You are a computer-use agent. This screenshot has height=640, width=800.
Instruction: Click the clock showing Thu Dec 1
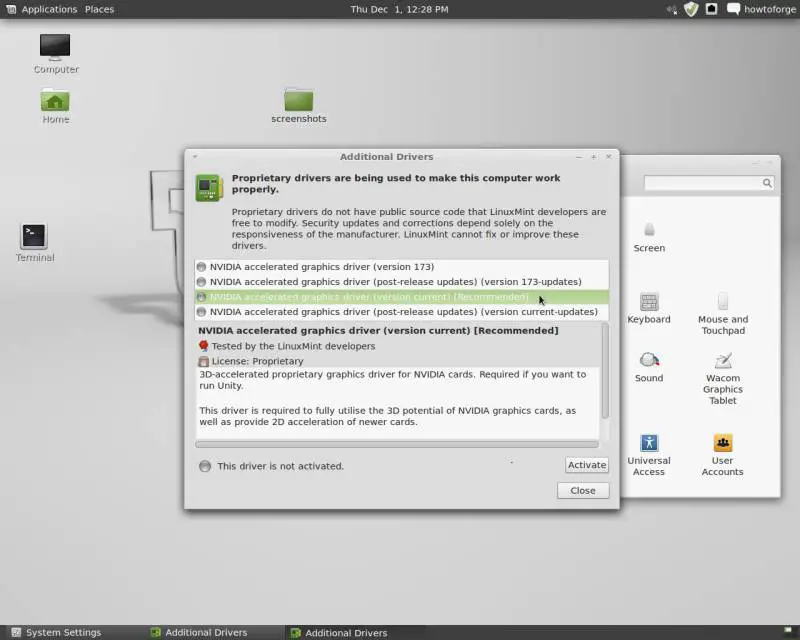[x=399, y=9]
